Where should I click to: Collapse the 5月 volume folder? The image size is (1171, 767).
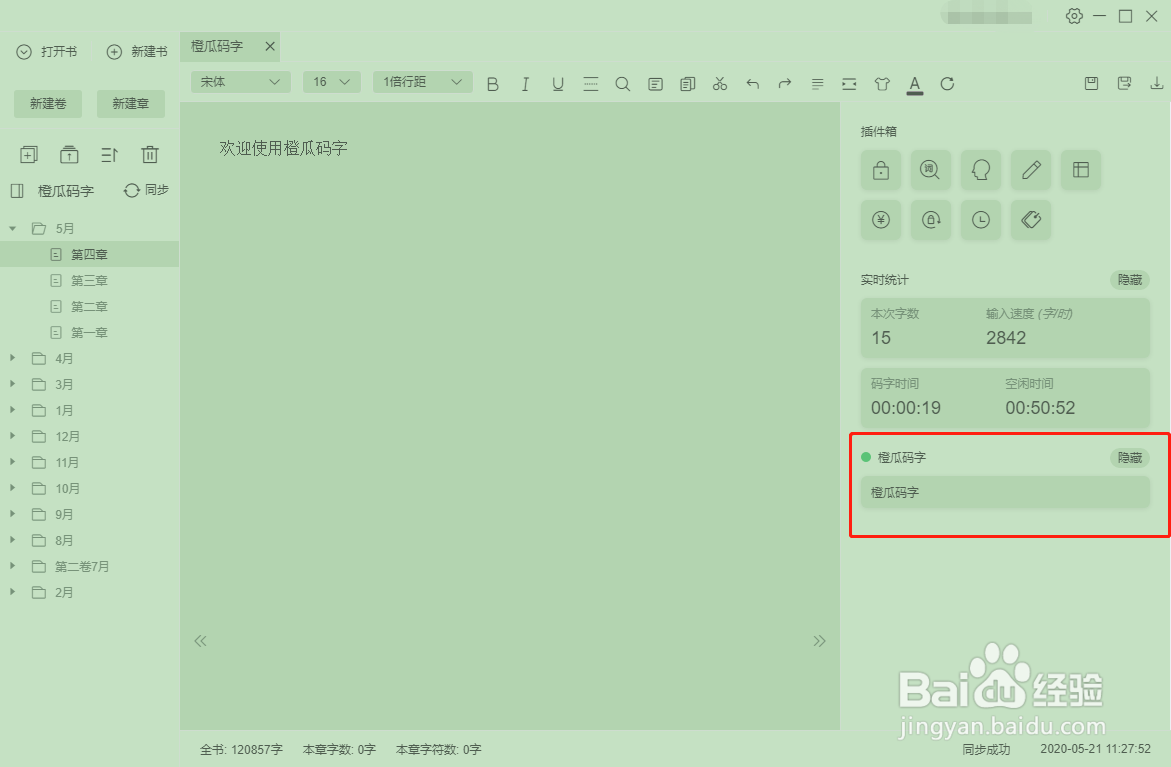tap(13, 228)
